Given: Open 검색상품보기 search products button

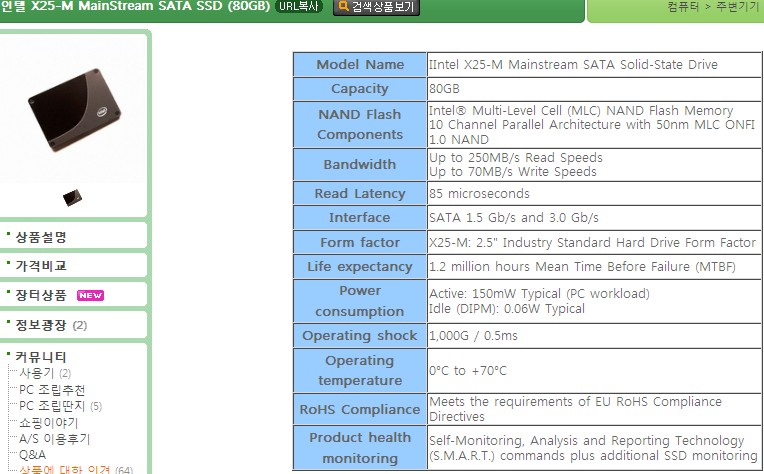Looking at the screenshot, I should coord(376,7).
